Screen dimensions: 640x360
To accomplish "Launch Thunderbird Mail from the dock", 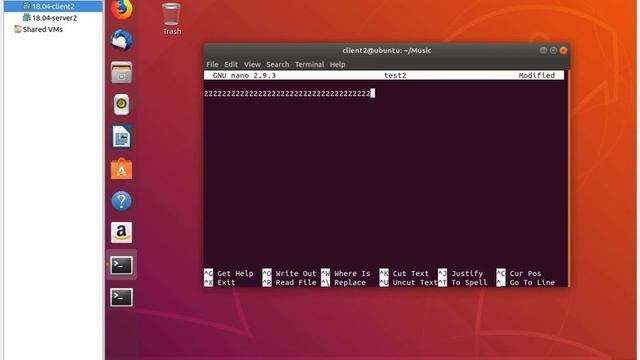I will (122, 40).
